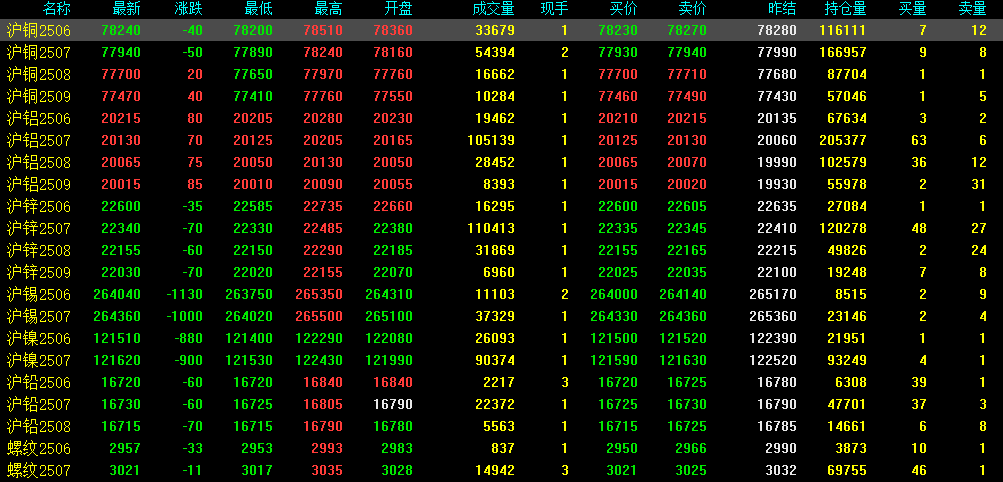Select the 沪铜2509 contract name
This screenshot has width=1003, height=482.
tap(38, 97)
